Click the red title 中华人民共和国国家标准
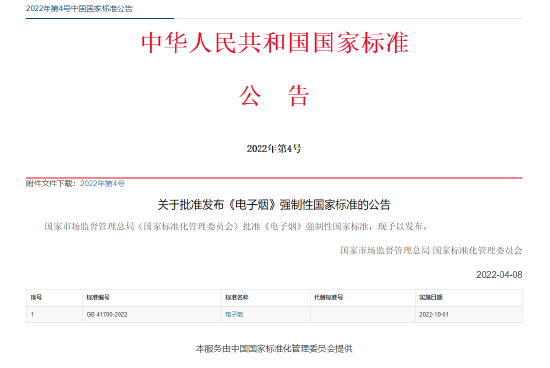Viewport: 550px width, 368px height. (275, 43)
